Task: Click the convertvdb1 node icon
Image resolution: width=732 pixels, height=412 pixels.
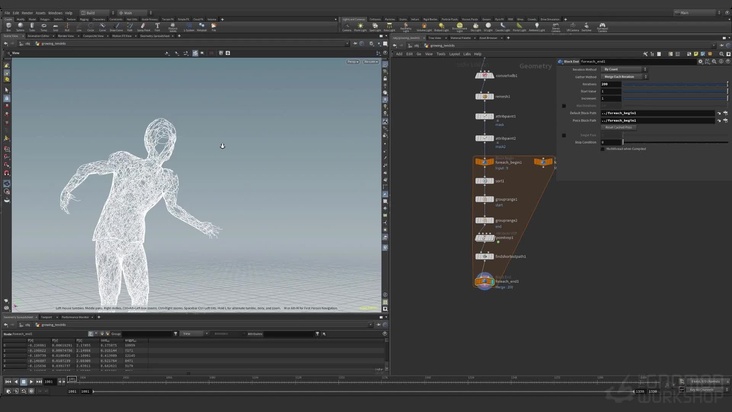Action: click(x=484, y=75)
